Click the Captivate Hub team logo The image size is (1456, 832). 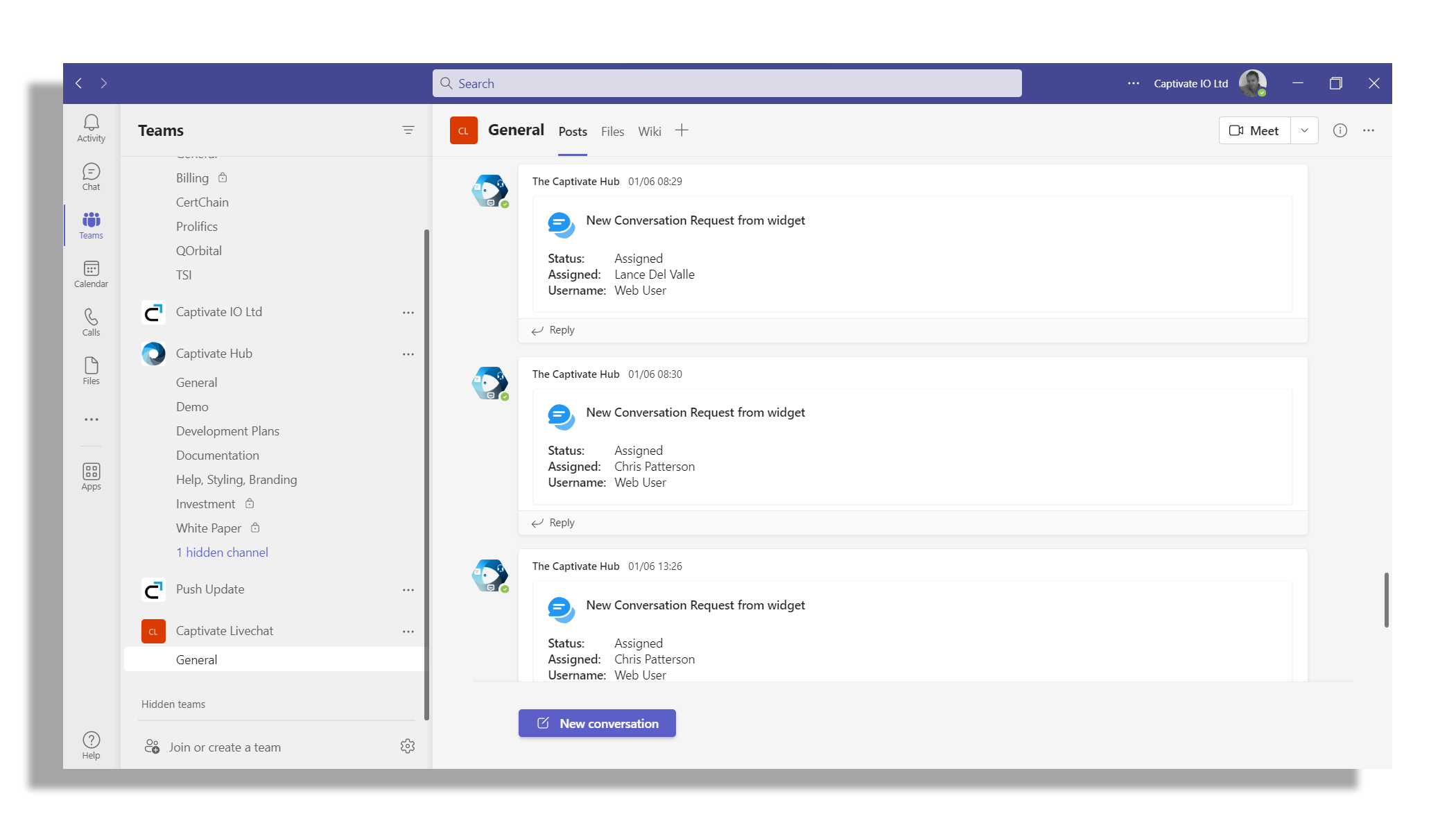tap(153, 354)
